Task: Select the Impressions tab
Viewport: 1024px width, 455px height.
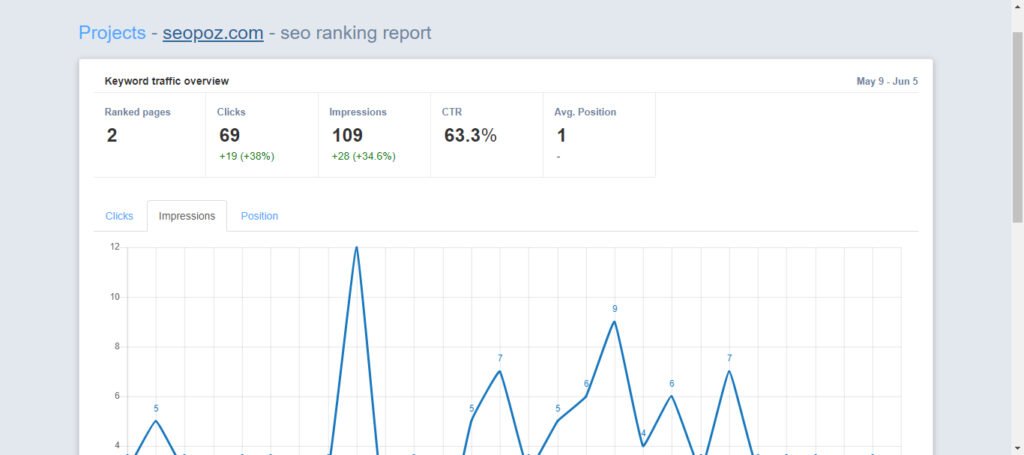Action: [x=187, y=216]
